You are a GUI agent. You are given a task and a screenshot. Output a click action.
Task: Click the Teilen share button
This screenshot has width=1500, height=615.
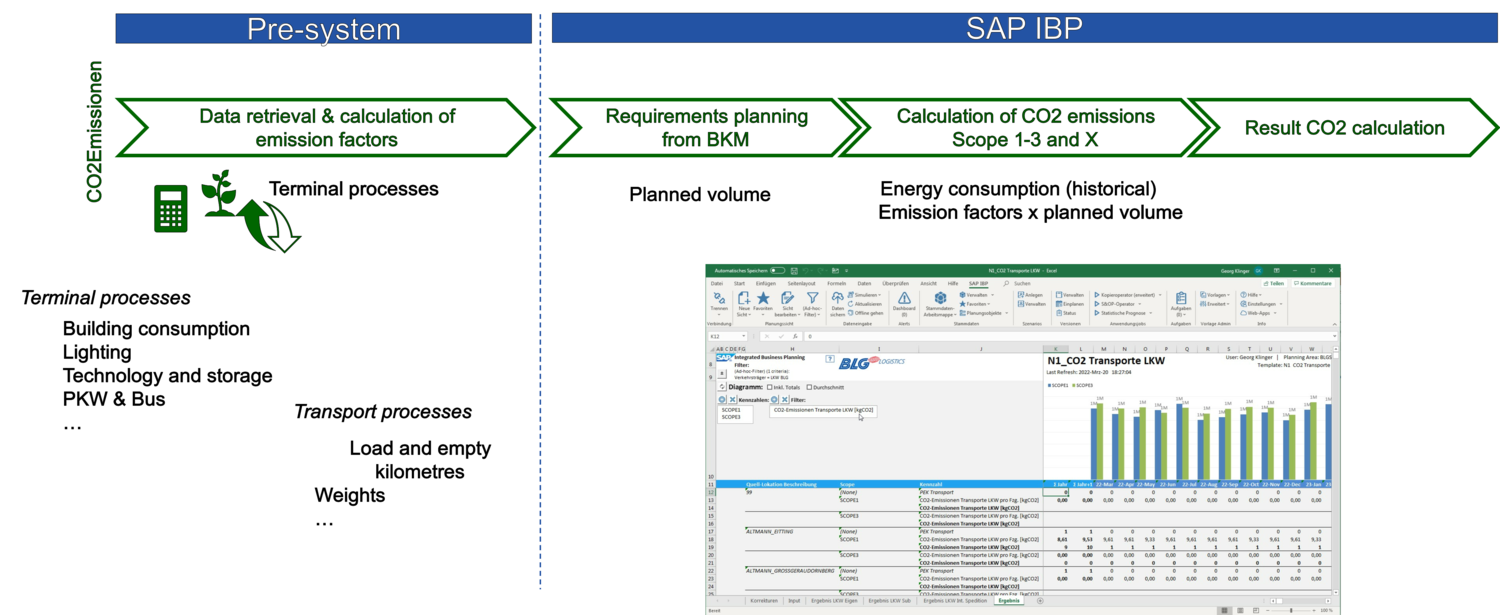pyautogui.click(x=1273, y=284)
